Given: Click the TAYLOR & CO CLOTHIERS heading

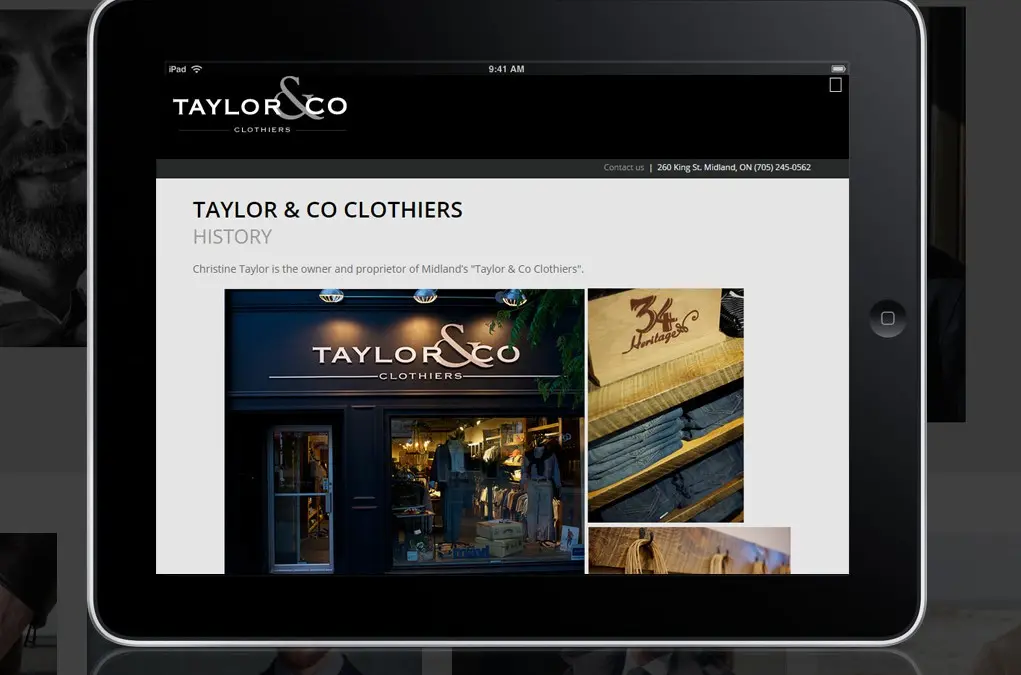Looking at the screenshot, I should click(328, 210).
